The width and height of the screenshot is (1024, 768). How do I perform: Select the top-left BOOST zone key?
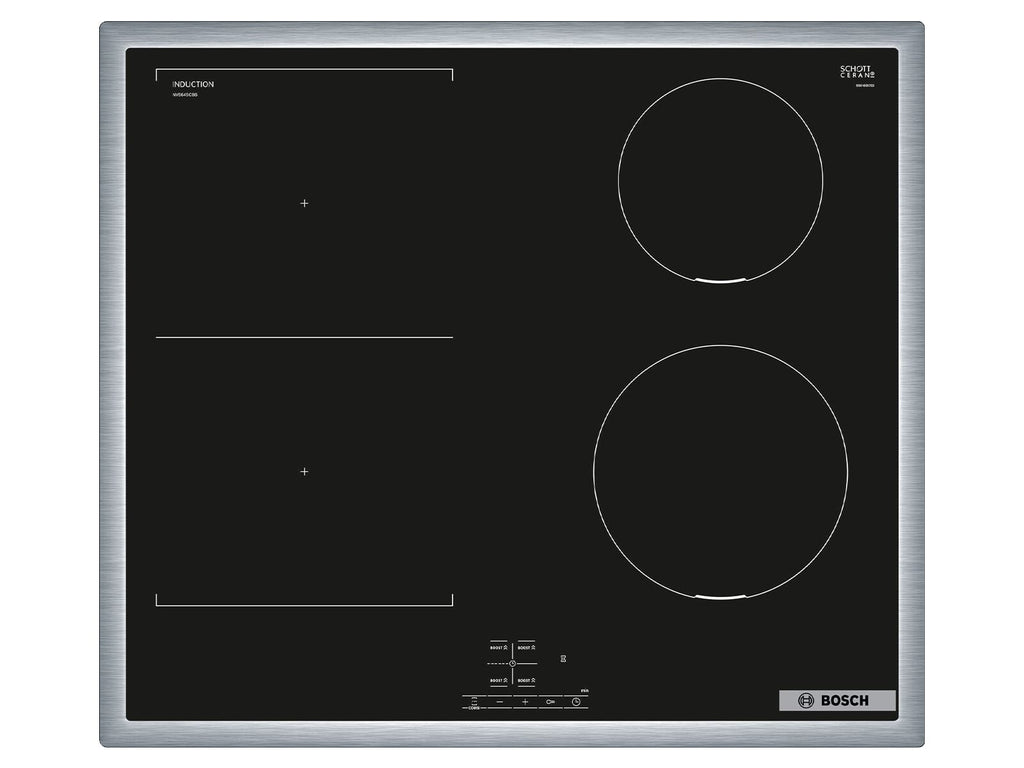click(499, 647)
